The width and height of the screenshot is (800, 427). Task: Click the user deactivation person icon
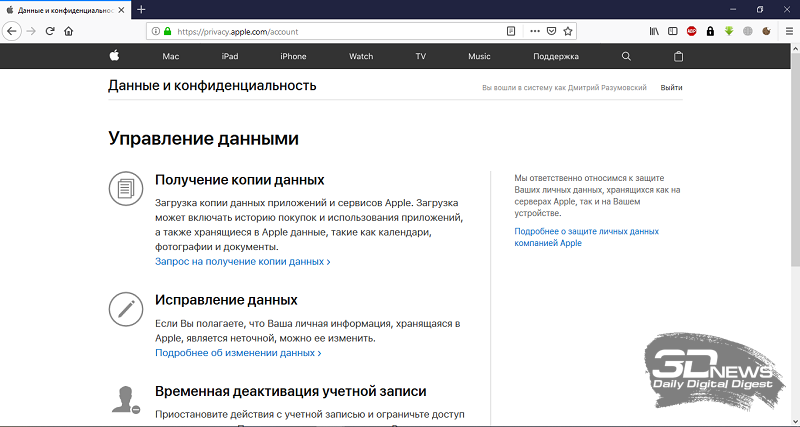coord(126,399)
